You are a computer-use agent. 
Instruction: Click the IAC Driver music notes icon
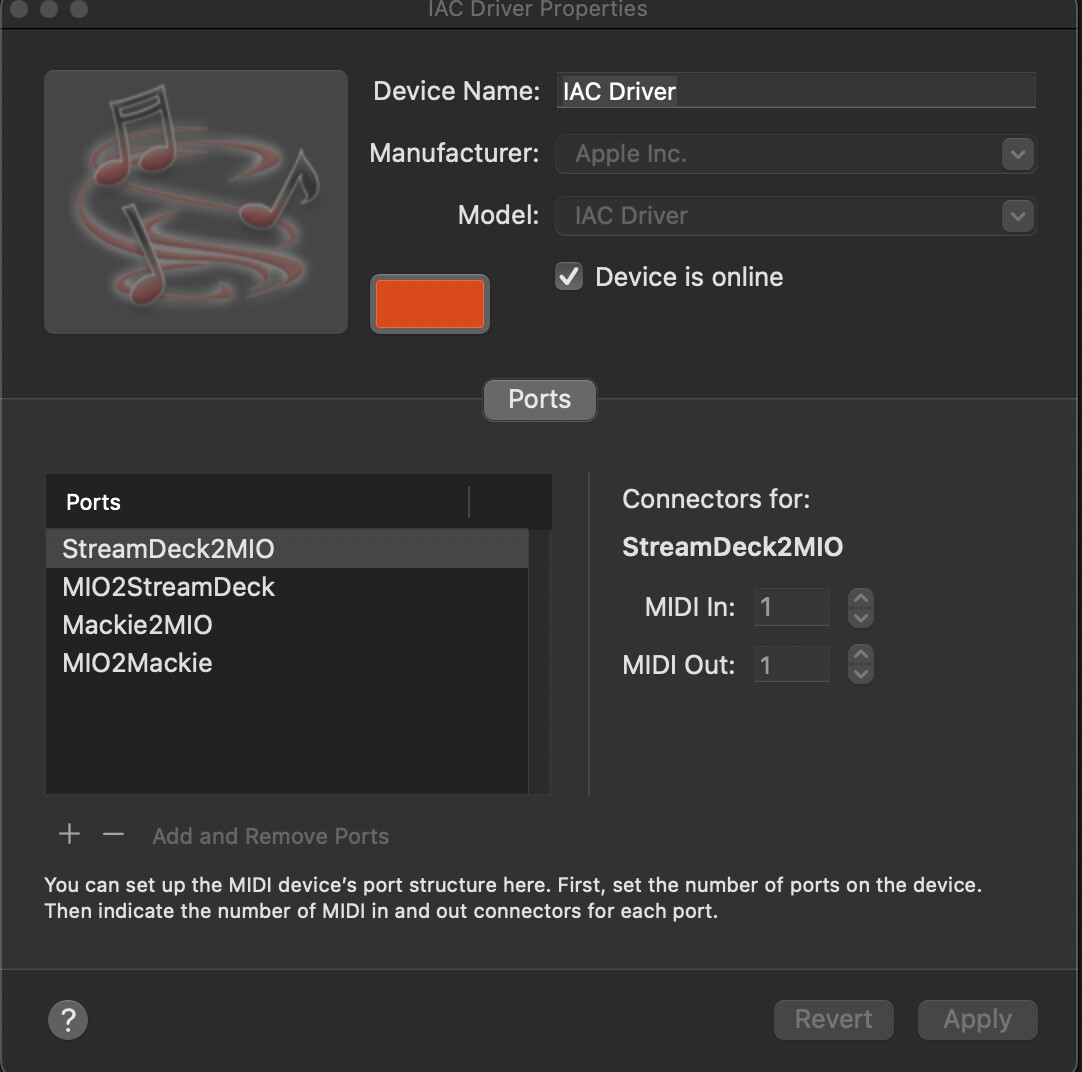[x=196, y=201]
